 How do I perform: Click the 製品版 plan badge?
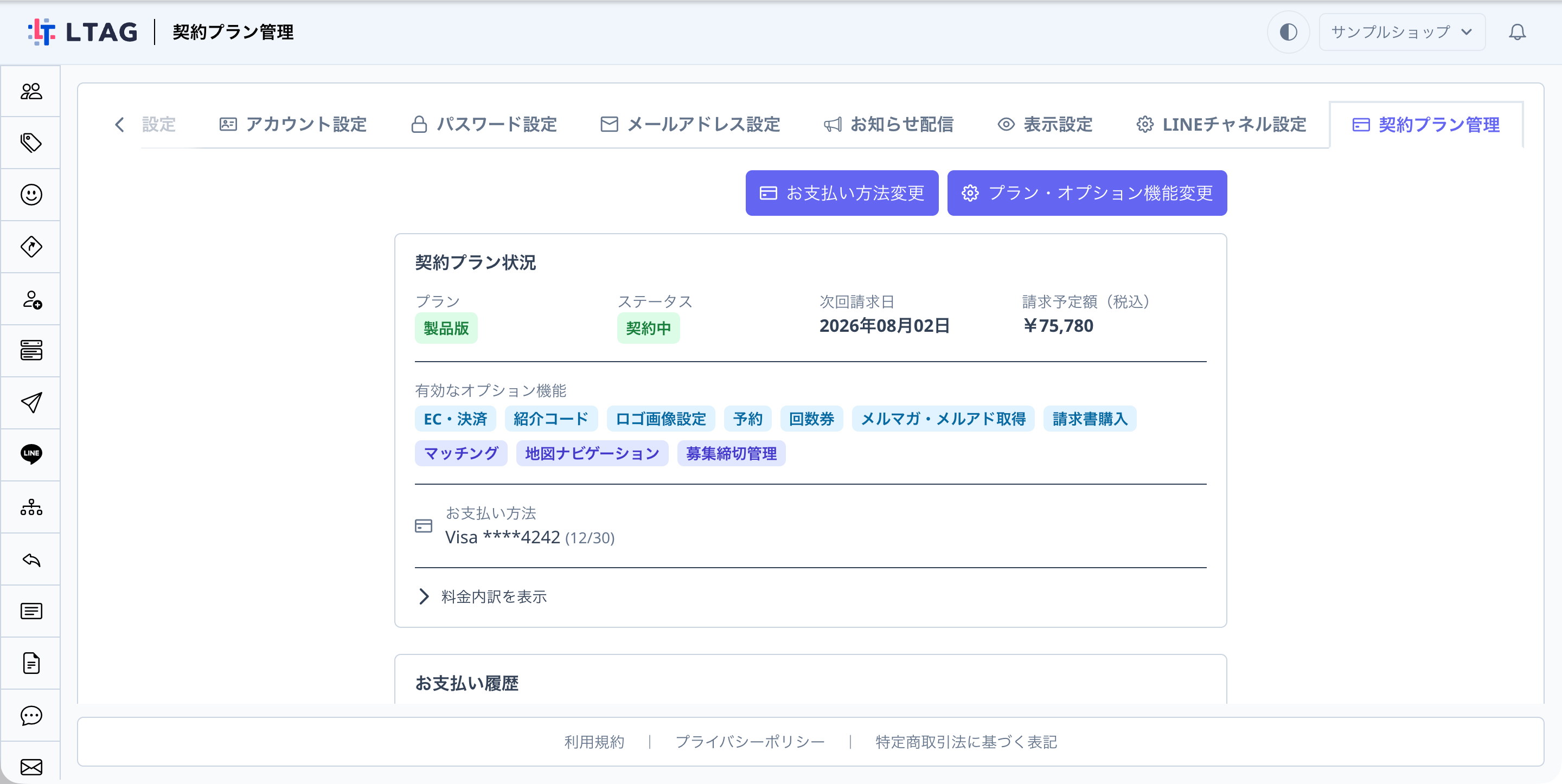tap(446, 328)
